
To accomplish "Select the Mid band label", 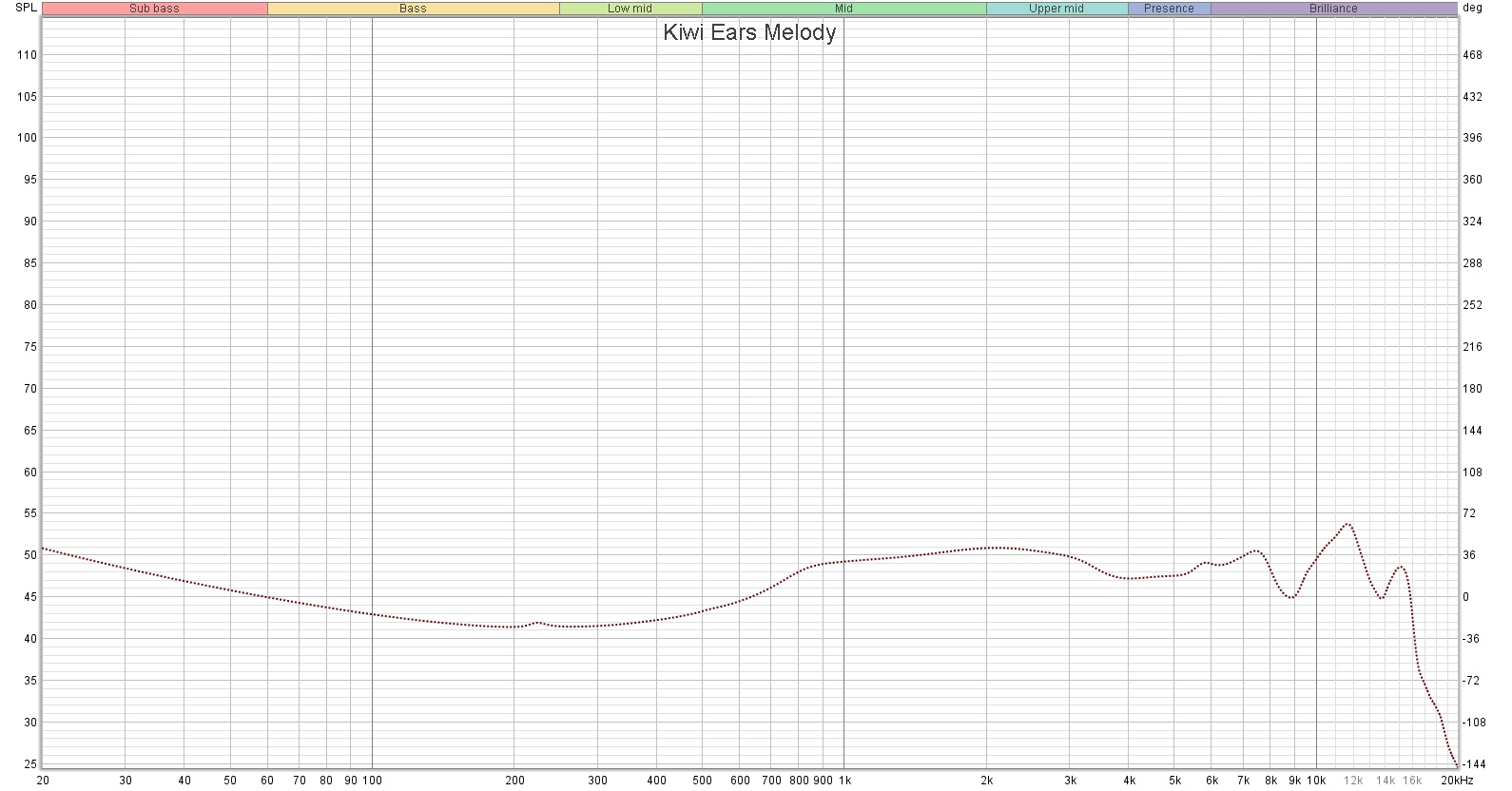I will pyautogui.click(x=843, y=9).
